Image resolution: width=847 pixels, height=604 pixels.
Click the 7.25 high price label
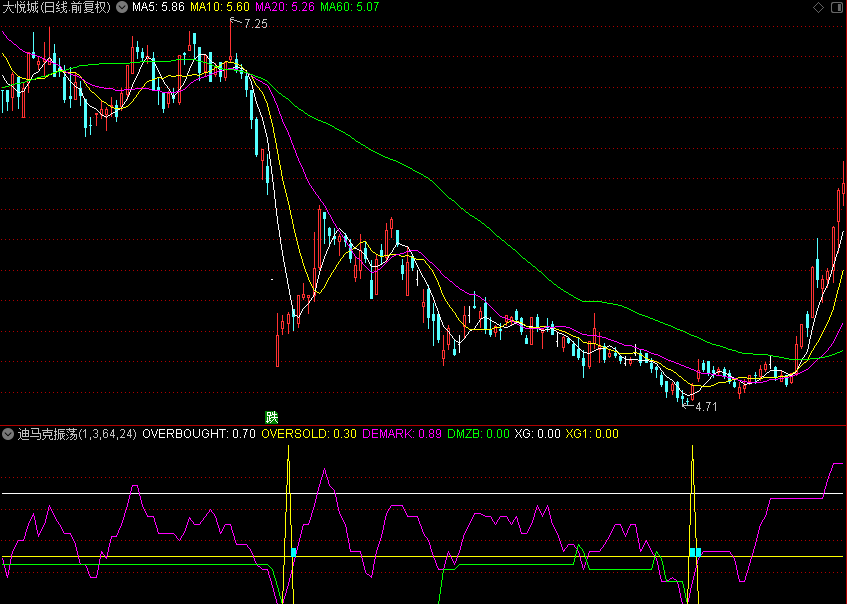tap(256, 24)
